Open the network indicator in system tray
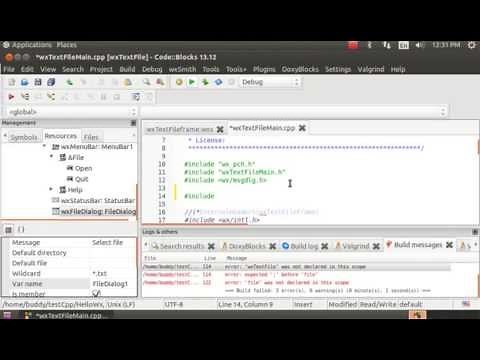Screen dimensions: 480x360 tap(387, 45)
